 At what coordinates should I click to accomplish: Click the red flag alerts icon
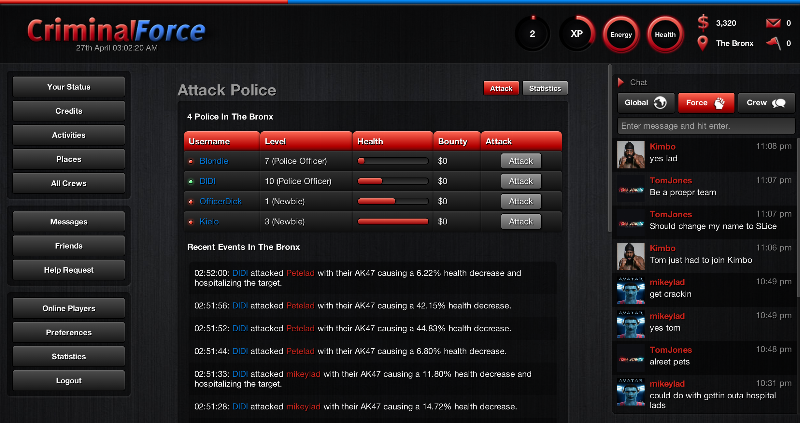tap(773, 43)
